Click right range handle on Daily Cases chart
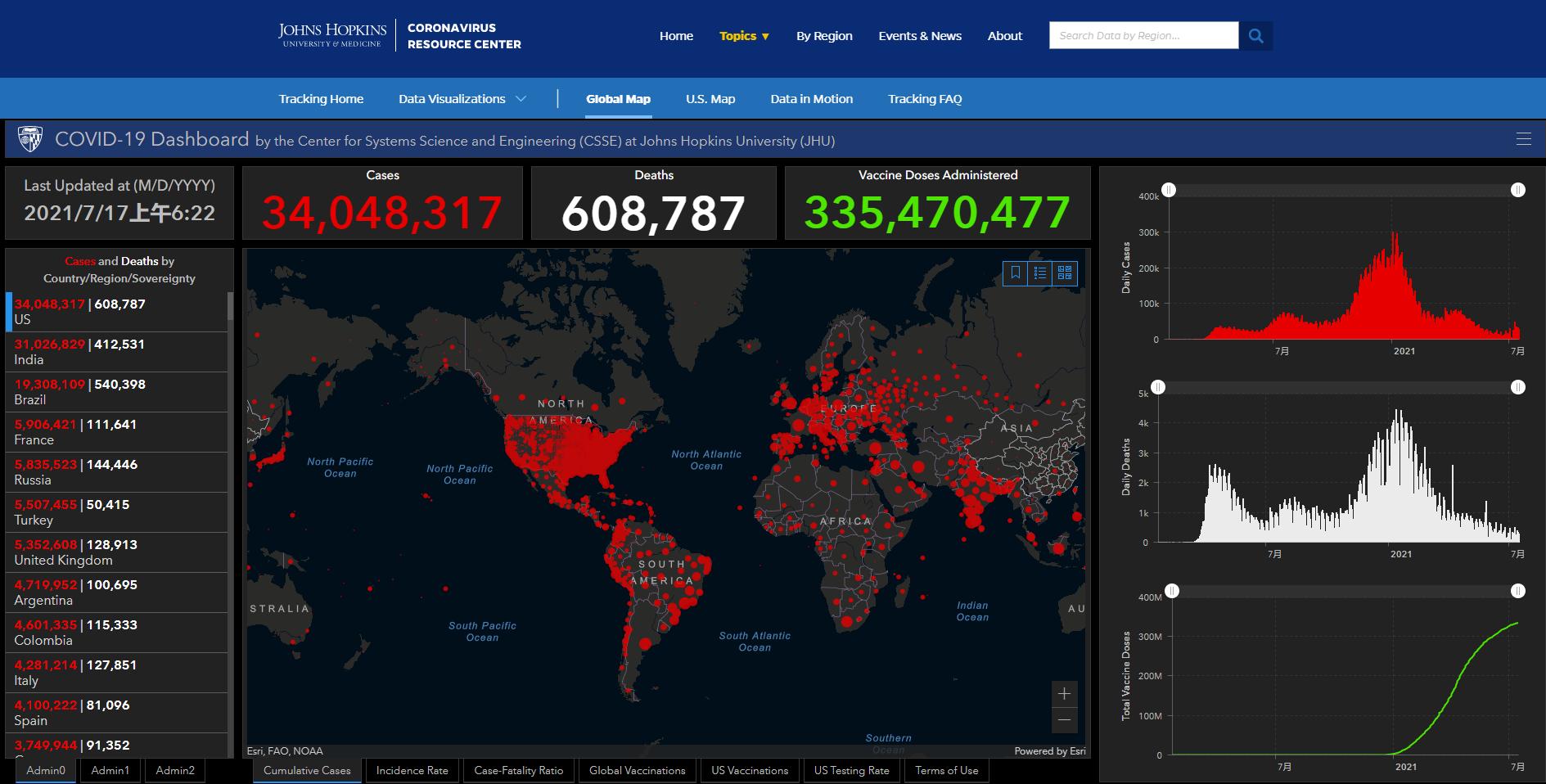Viewport: 1546px width, 784px height. (x=1518, y=190)
